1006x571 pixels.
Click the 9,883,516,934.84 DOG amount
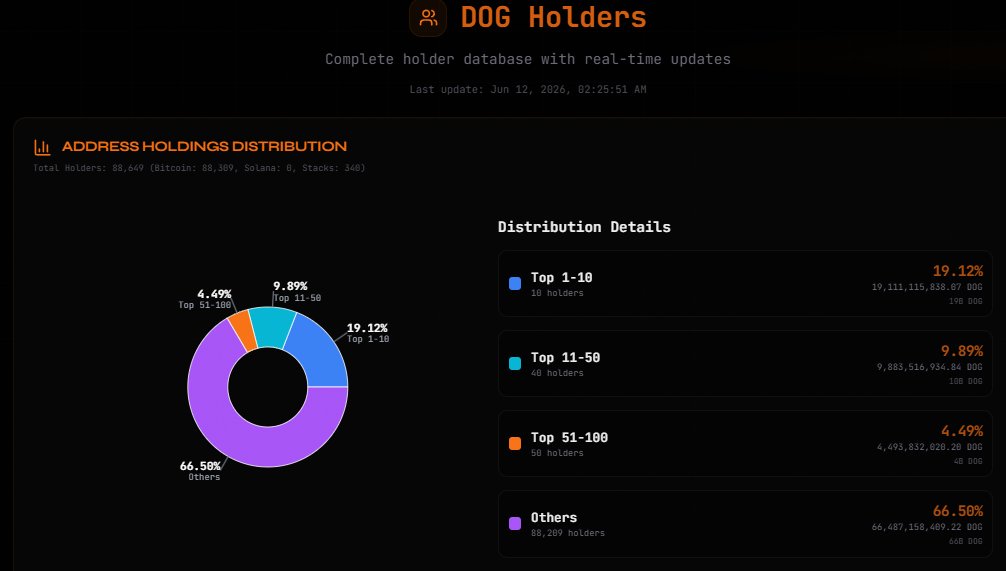929,367
